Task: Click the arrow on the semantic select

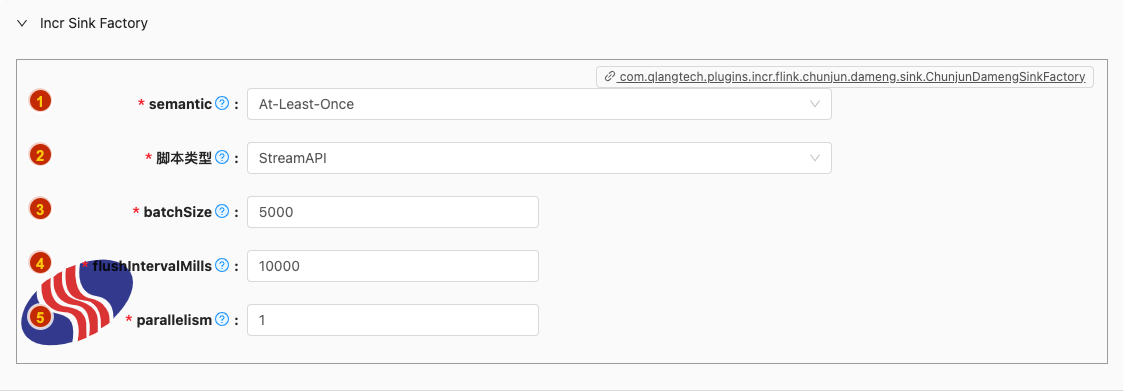Action: point(814,104)
